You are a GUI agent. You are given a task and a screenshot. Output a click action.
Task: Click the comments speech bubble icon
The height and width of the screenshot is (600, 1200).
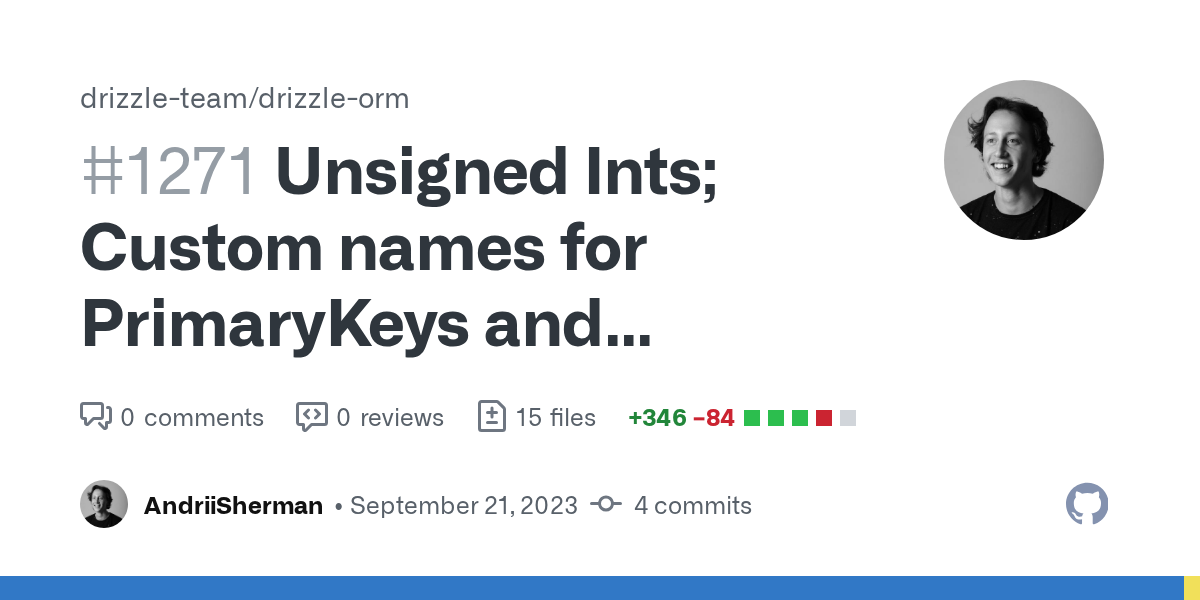95,416
